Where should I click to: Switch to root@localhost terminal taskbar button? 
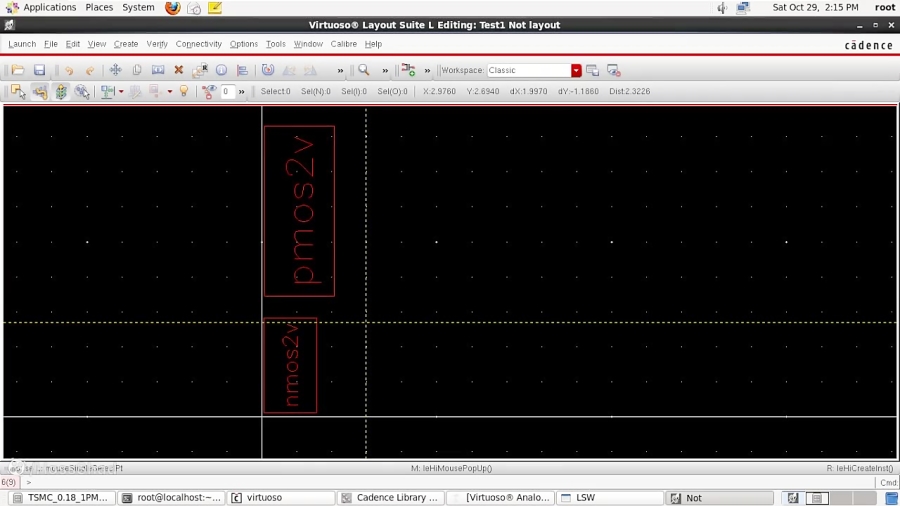172,498
